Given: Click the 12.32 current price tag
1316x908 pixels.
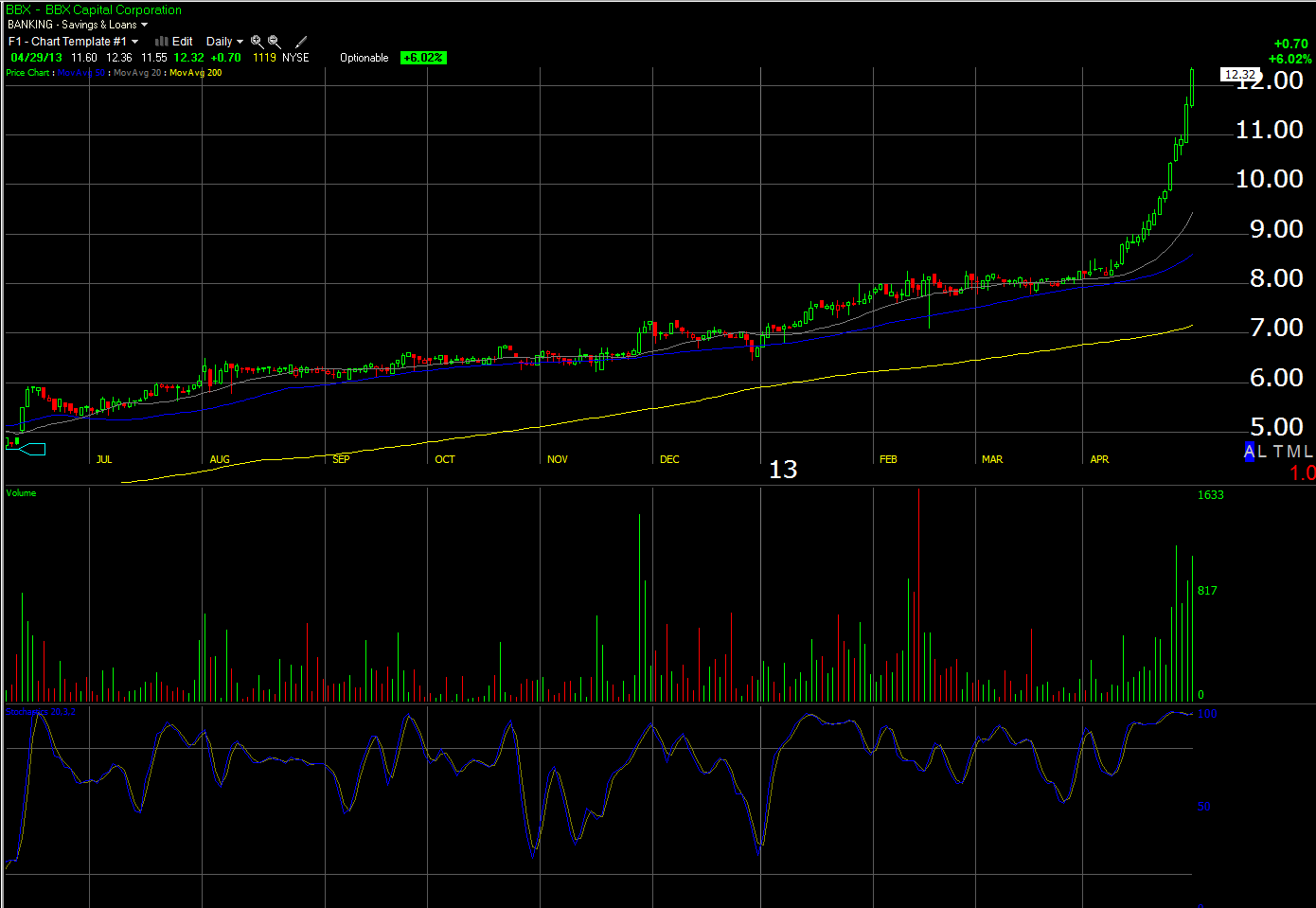Looking at the screenshot, I should coord(1239,75).
